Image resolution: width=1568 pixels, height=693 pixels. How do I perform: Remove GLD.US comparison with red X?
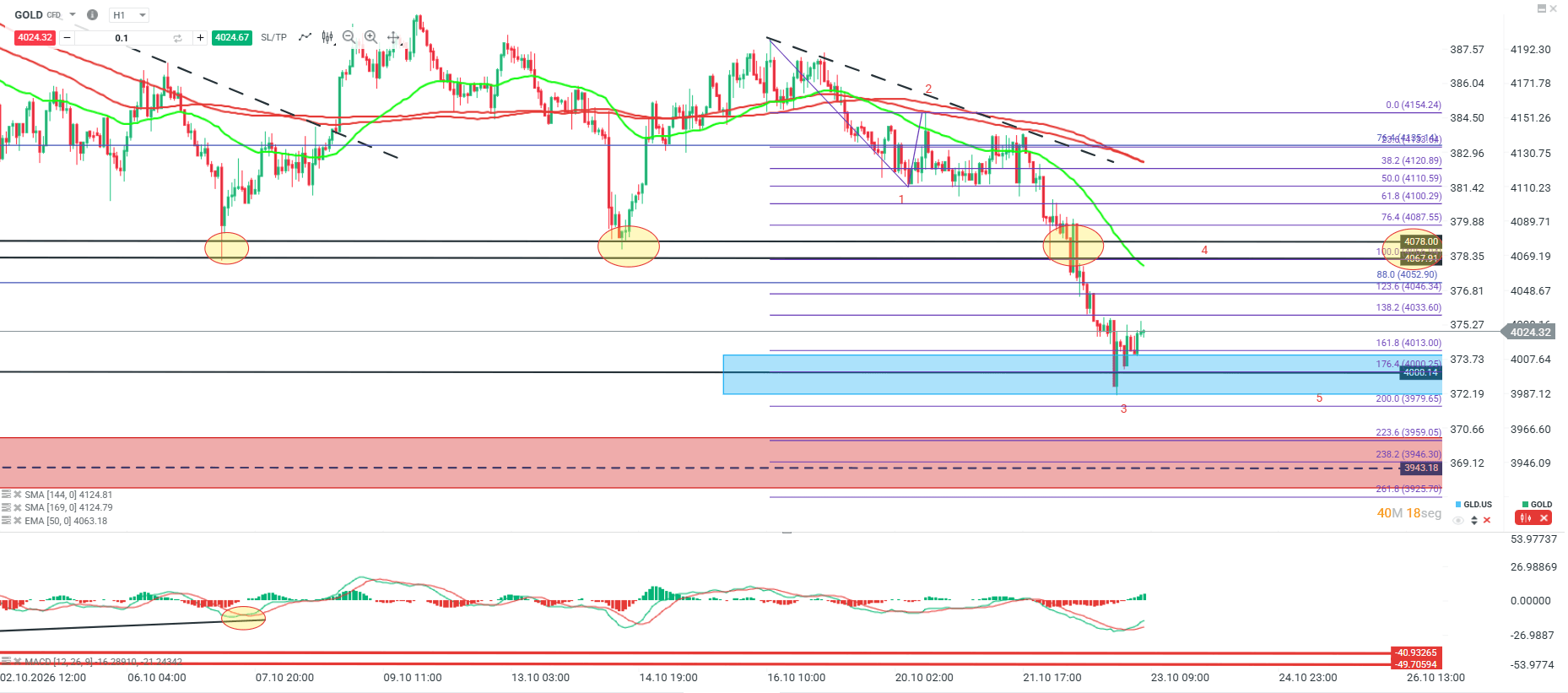1487,520
